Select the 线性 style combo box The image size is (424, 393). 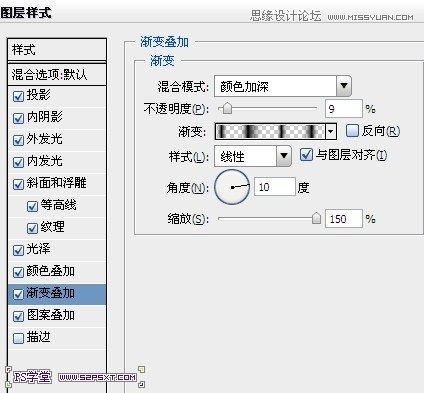coord(253,156)
